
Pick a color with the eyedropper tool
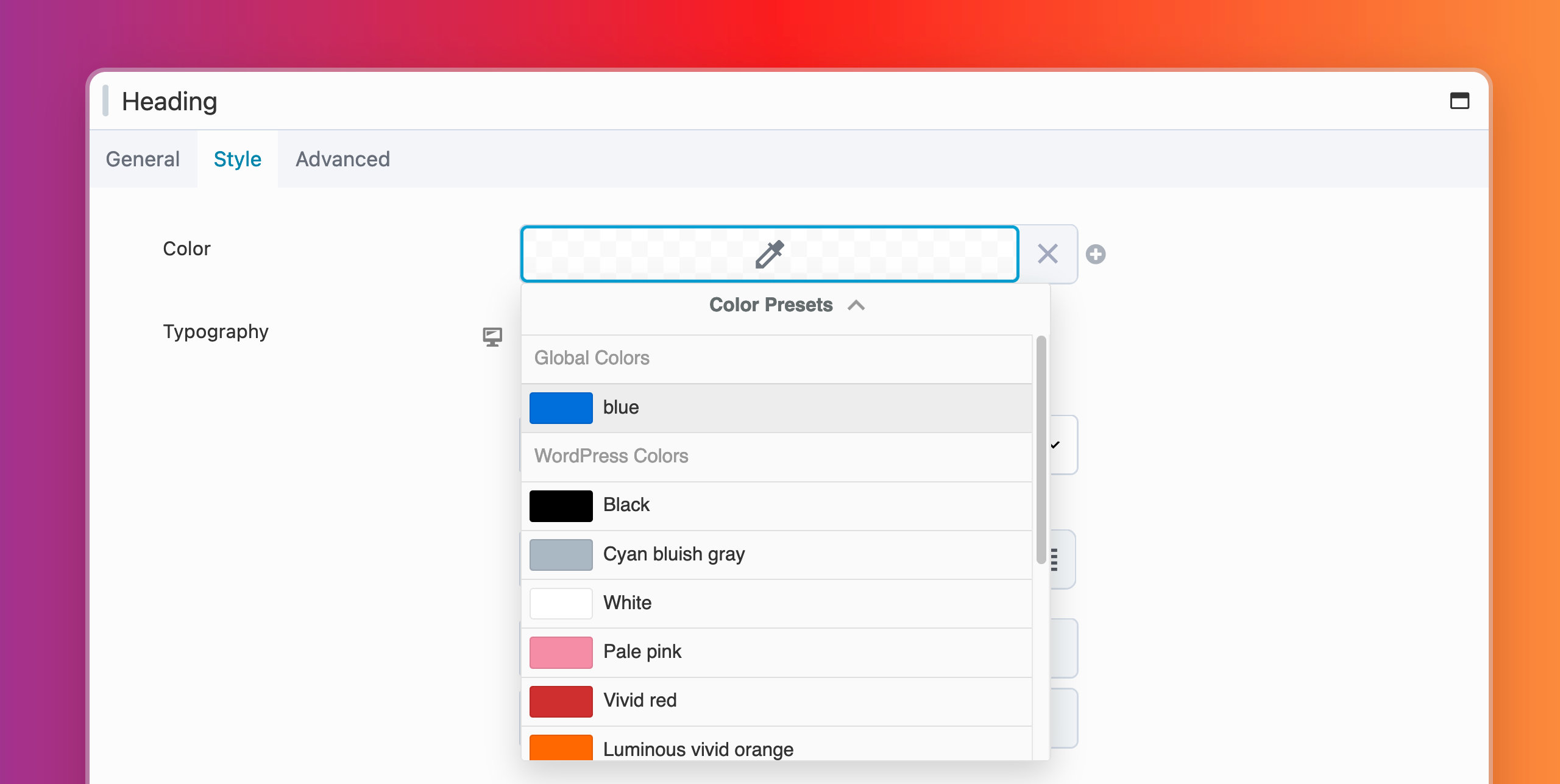769,253
